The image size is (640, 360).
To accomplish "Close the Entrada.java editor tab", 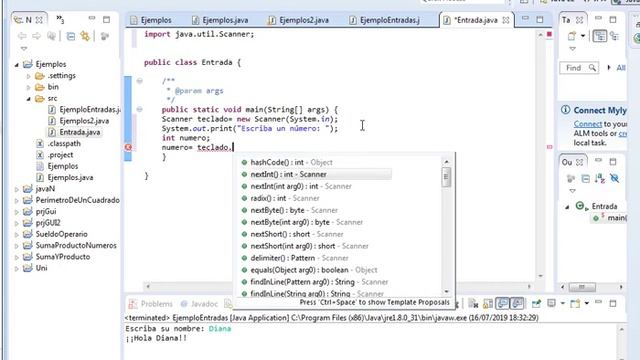I will click(x=506, y=20).
